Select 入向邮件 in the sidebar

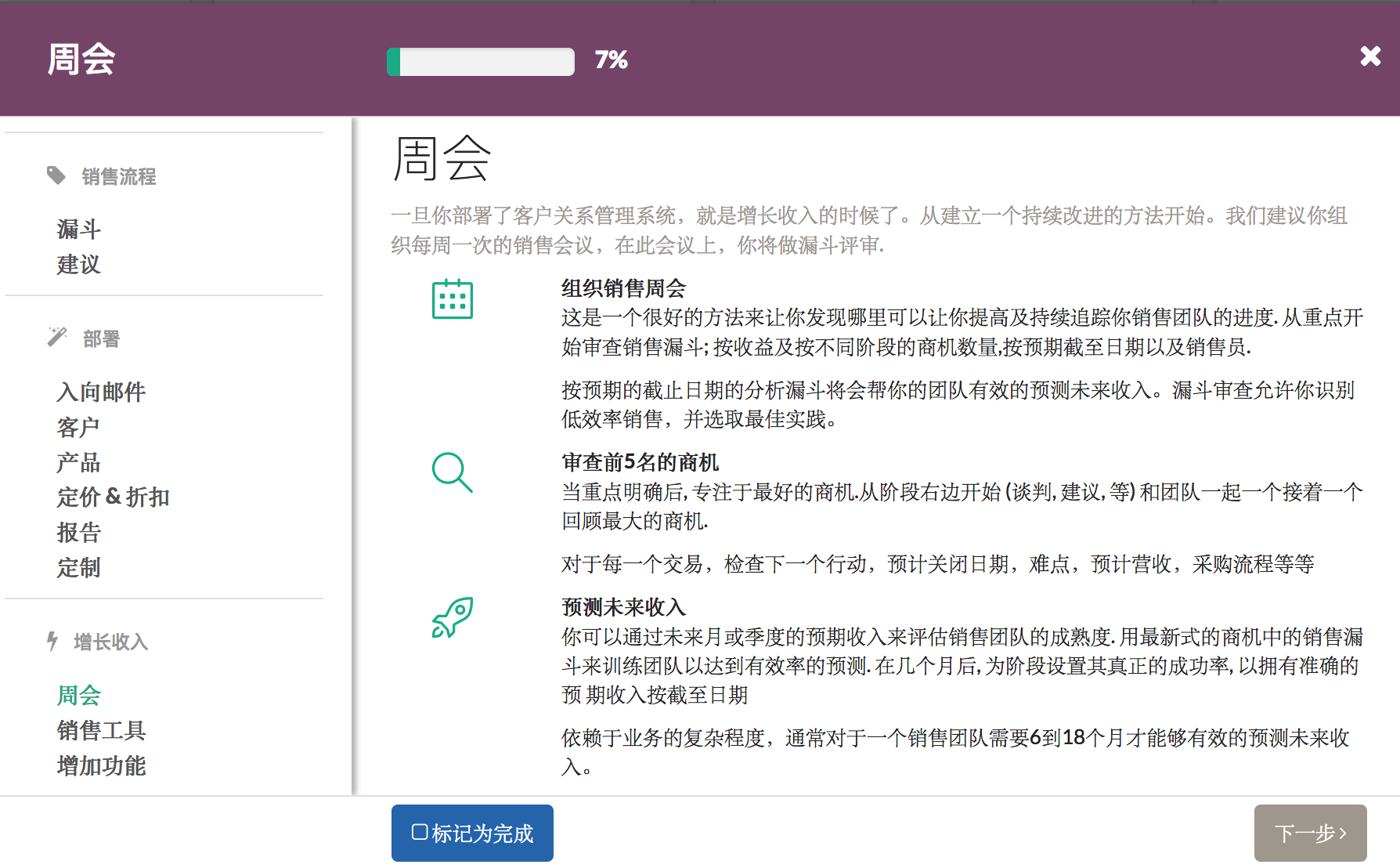click(101, 392)
